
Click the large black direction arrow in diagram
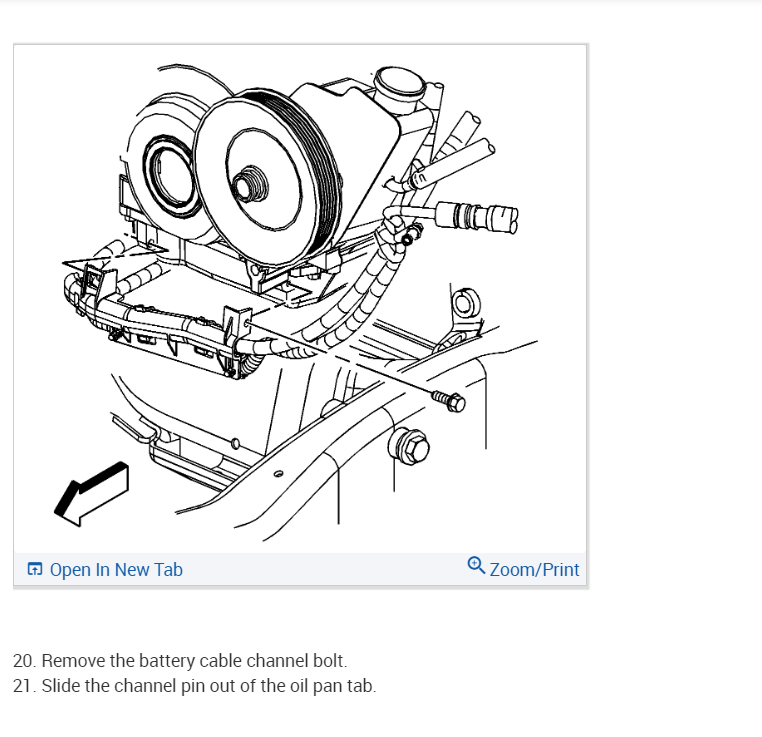click(x=91, y=494)
